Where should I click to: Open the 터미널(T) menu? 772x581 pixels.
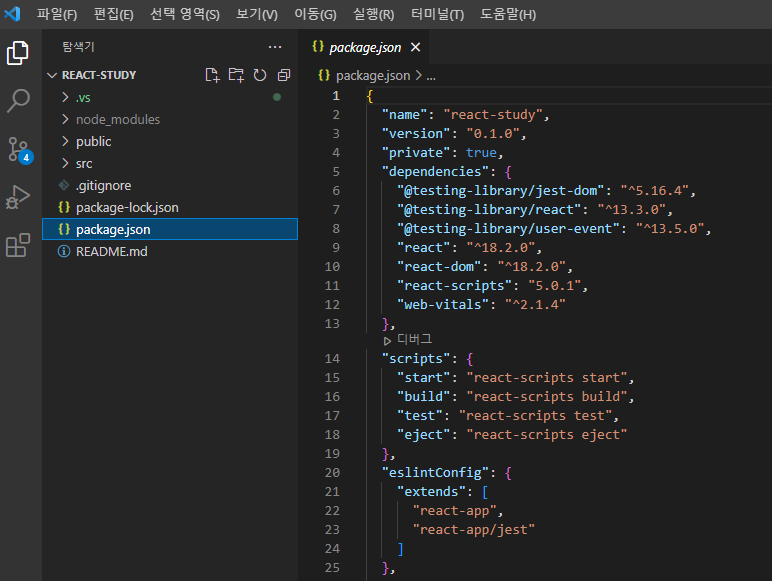point(438,14)
